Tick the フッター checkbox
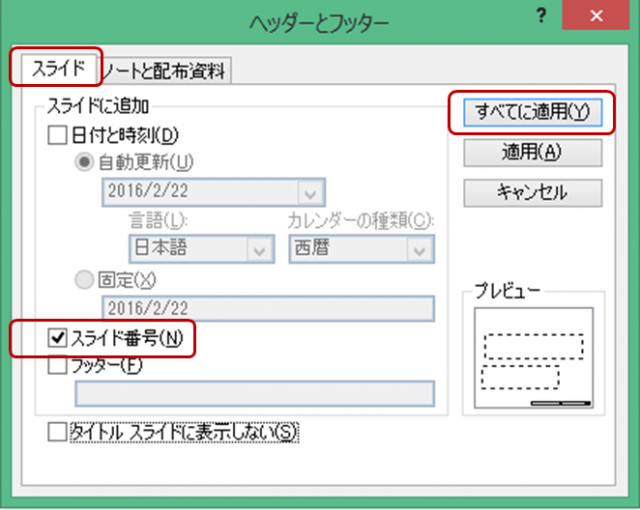 [x=58, y=366]
